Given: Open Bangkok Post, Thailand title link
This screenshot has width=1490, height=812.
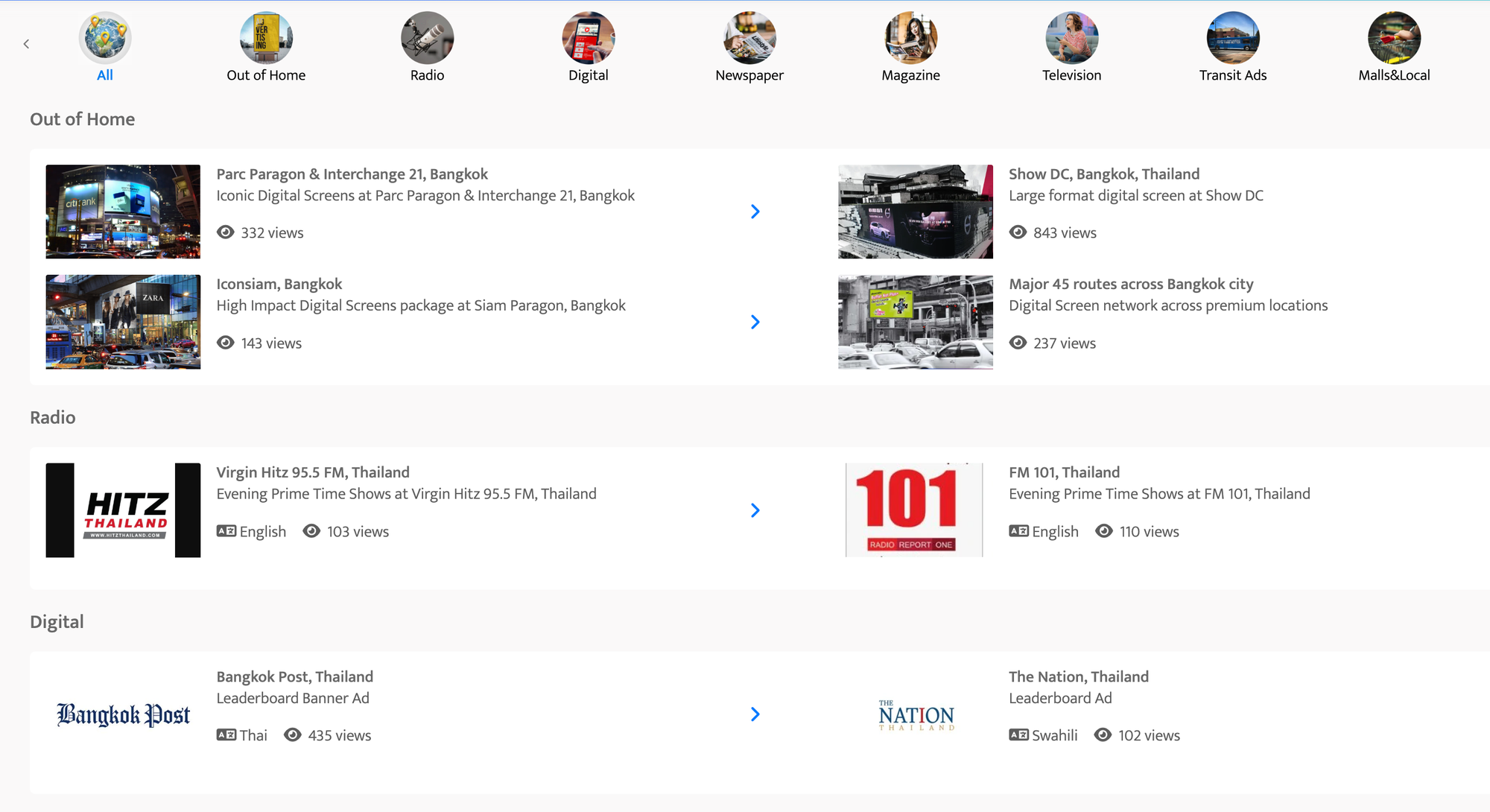Looking at the screenshot, I should pyautogui.click(x=294, y=676).
